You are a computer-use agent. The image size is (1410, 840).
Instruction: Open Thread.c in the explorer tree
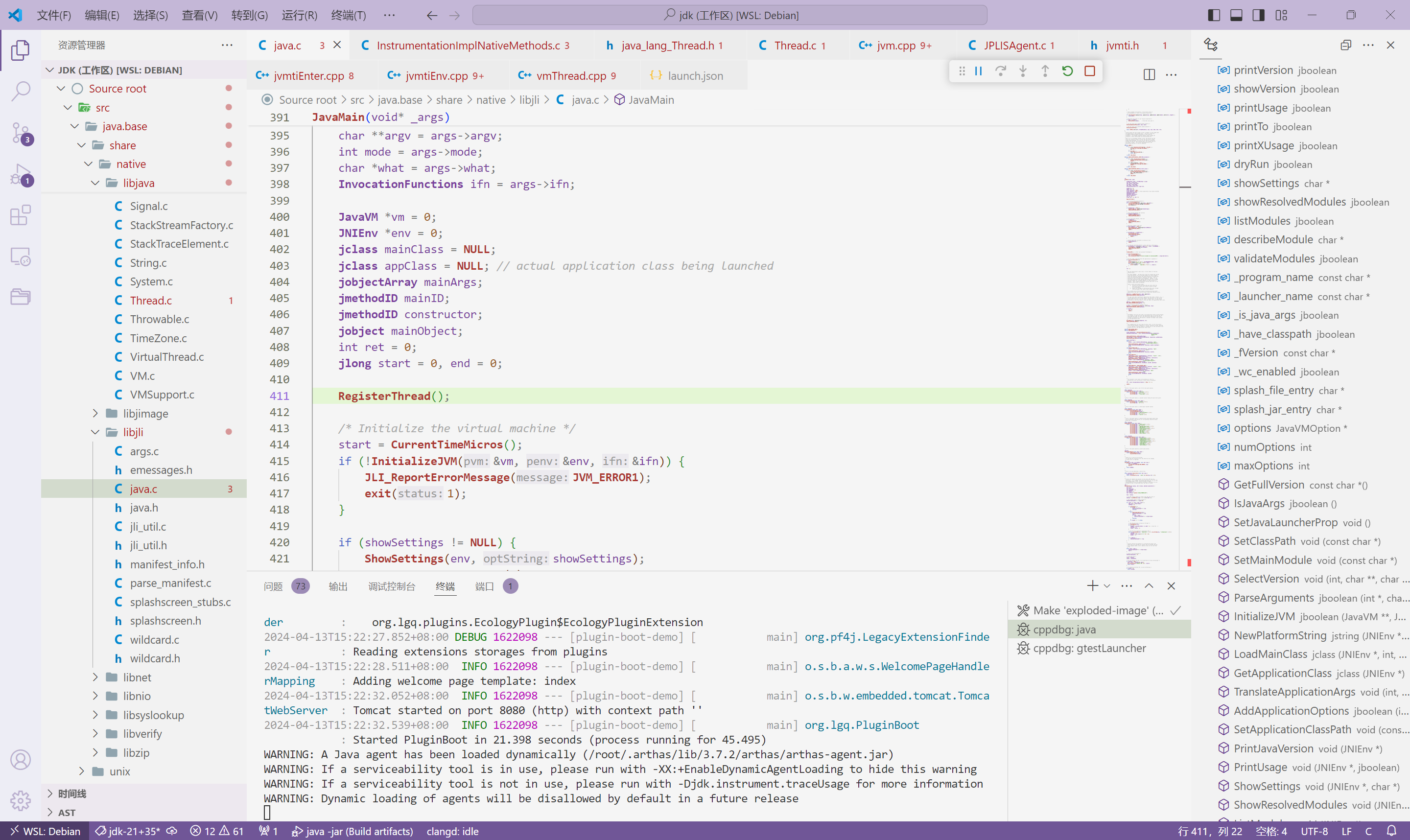[144, 300]
